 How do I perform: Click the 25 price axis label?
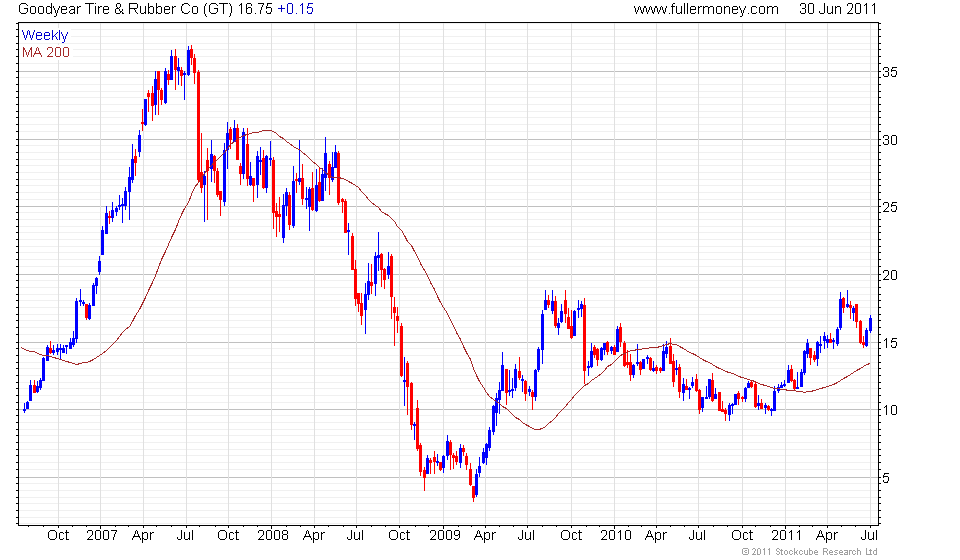(890, 207)
